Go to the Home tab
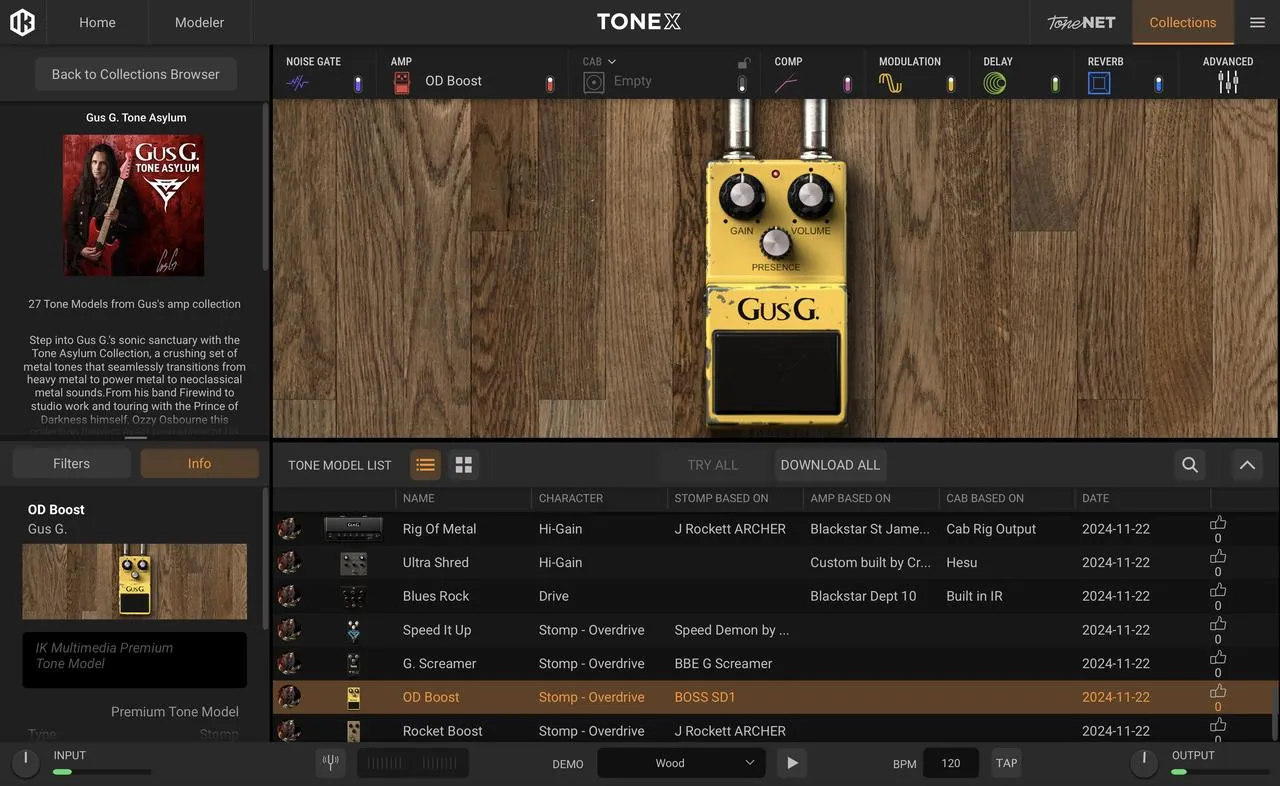This screenshot has width=1280, height=786. (97, 22)
